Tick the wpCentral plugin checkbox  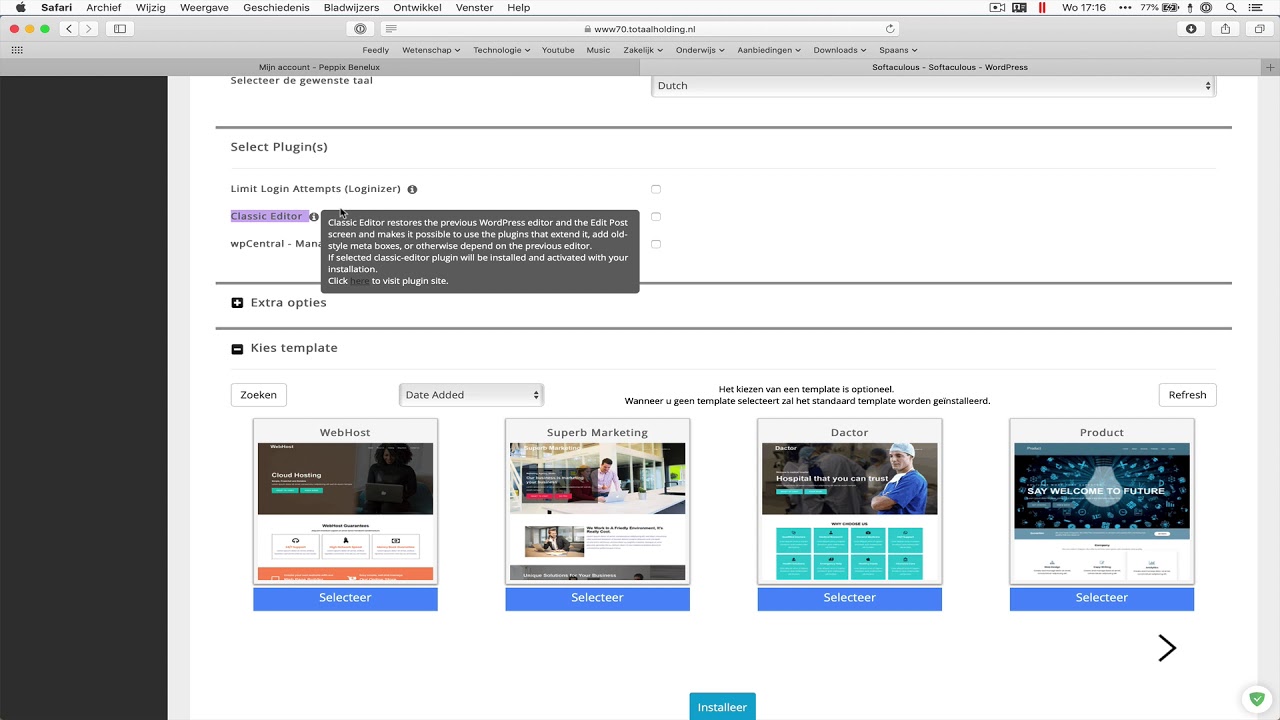click(655, 244)
